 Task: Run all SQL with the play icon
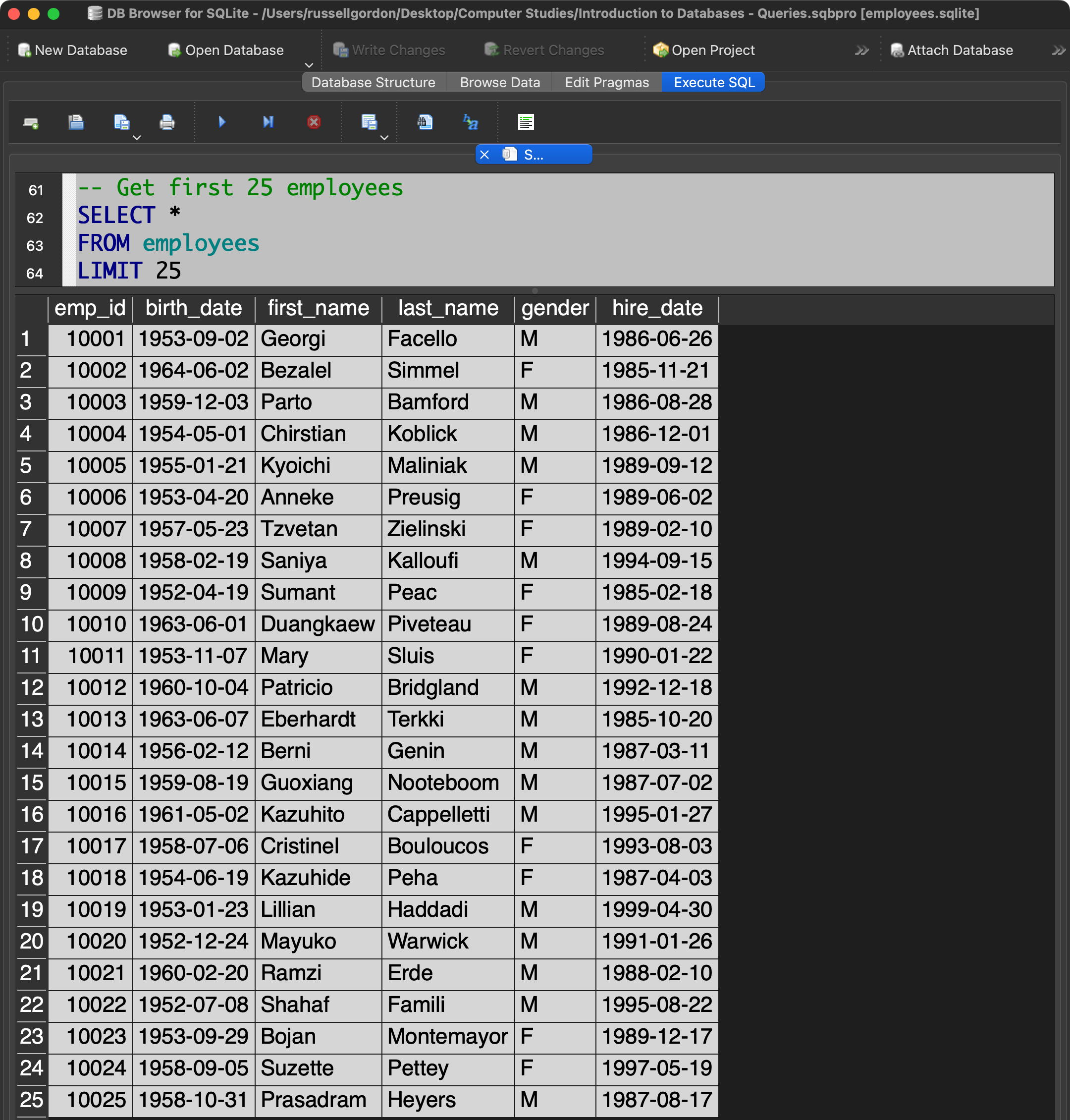[222, 122]
